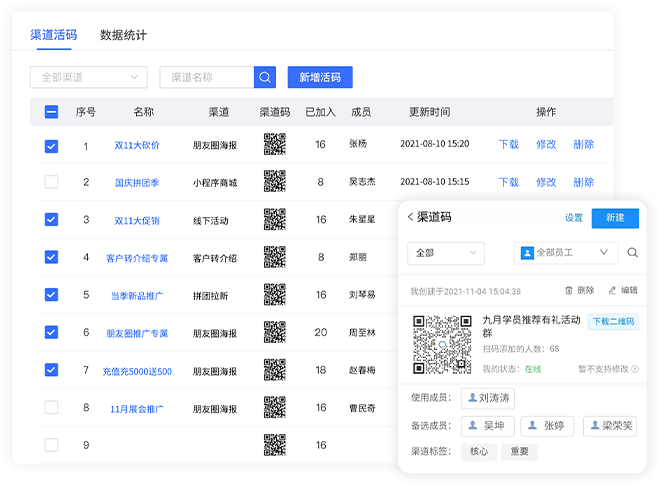Open the QR code in the 国庆拼团季 row
Screen dimensions: 658x484
pos(274,182)
